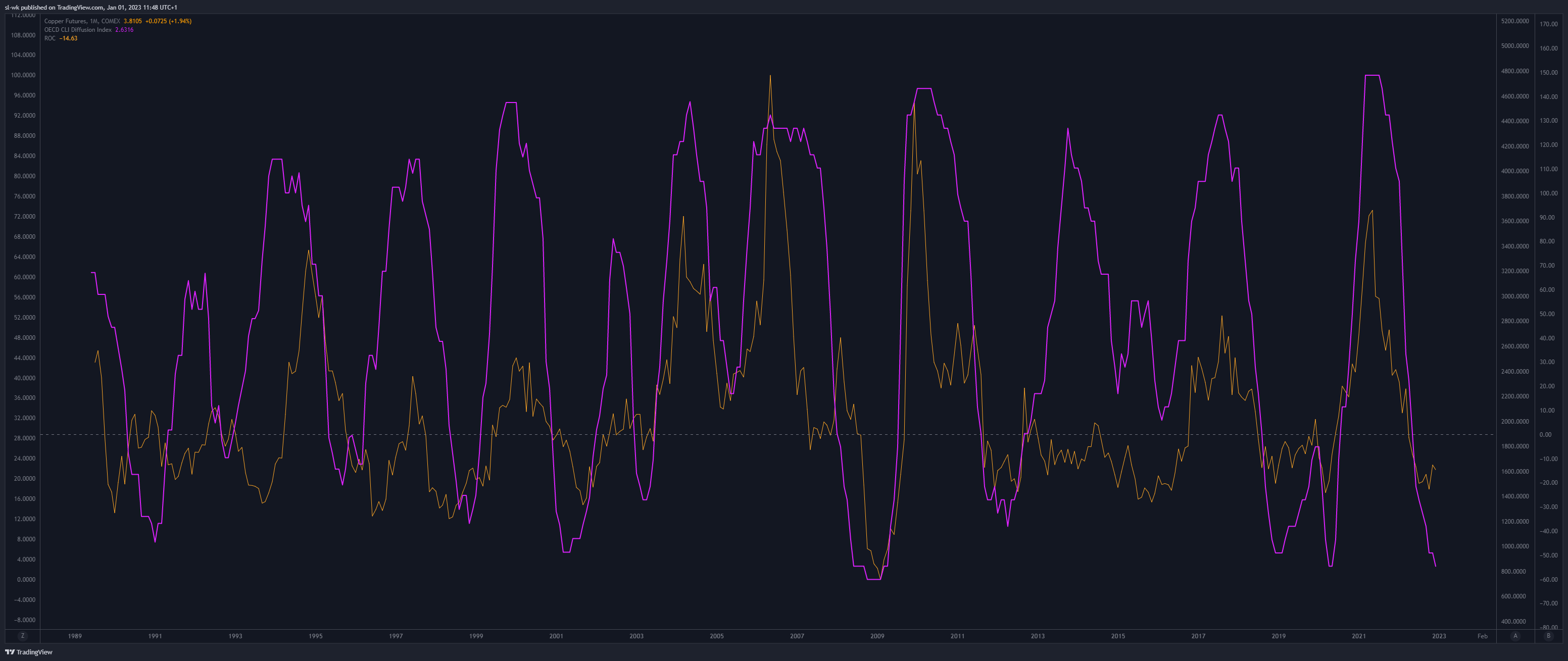This screenshot has height=661, width=1568.
Task: Click the 1989 label on time axis
Action: (75, 636)
